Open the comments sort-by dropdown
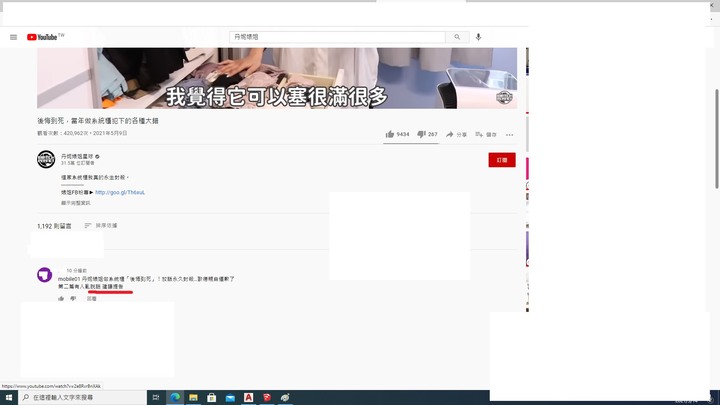The image size is (720, 405). 101,225
